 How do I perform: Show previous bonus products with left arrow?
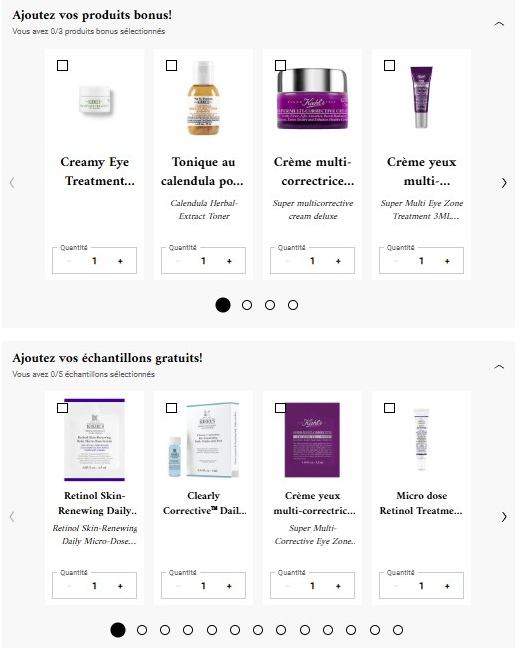pyautogui.click(x=12, y=183)
